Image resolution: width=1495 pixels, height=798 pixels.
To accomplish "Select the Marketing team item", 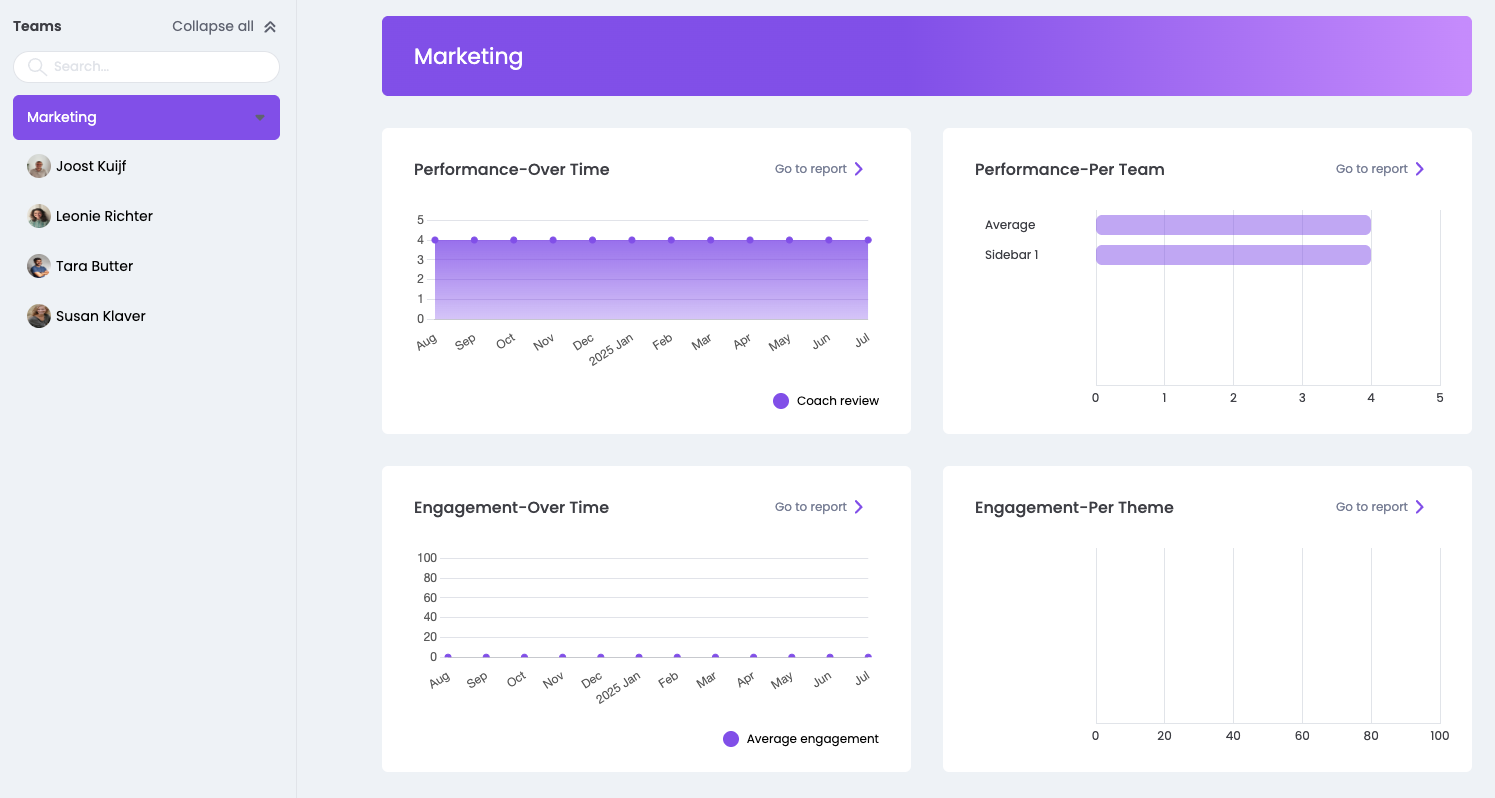I will point(62,118).
